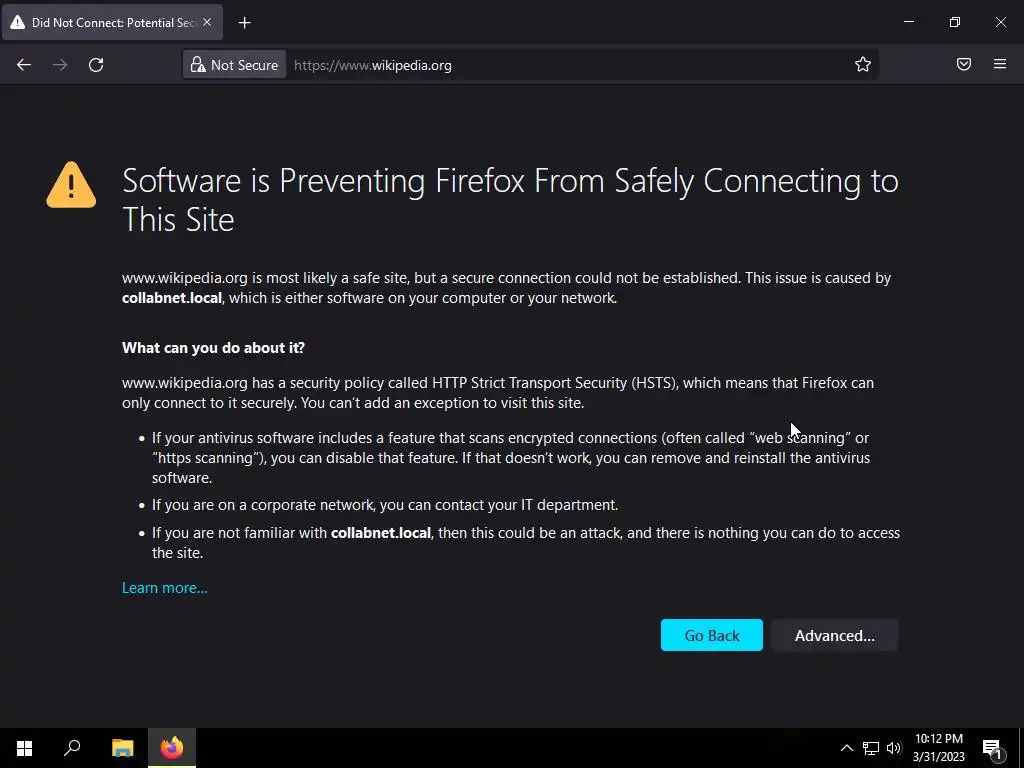Open the notification center icon

993,748
